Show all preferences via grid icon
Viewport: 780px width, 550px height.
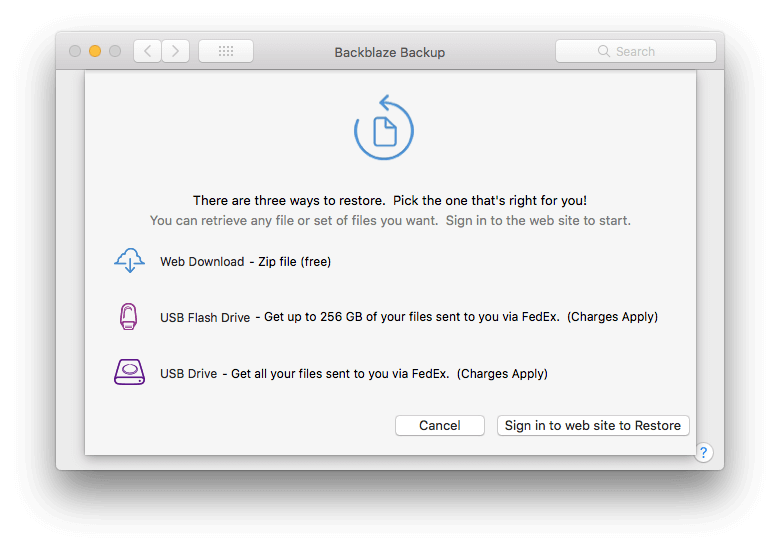[x=226, y=51]
